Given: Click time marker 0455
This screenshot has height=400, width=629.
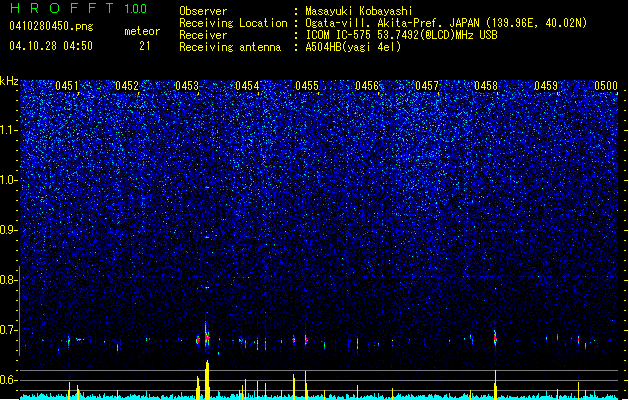Looking at the screenshot, I should coord(307,86).
